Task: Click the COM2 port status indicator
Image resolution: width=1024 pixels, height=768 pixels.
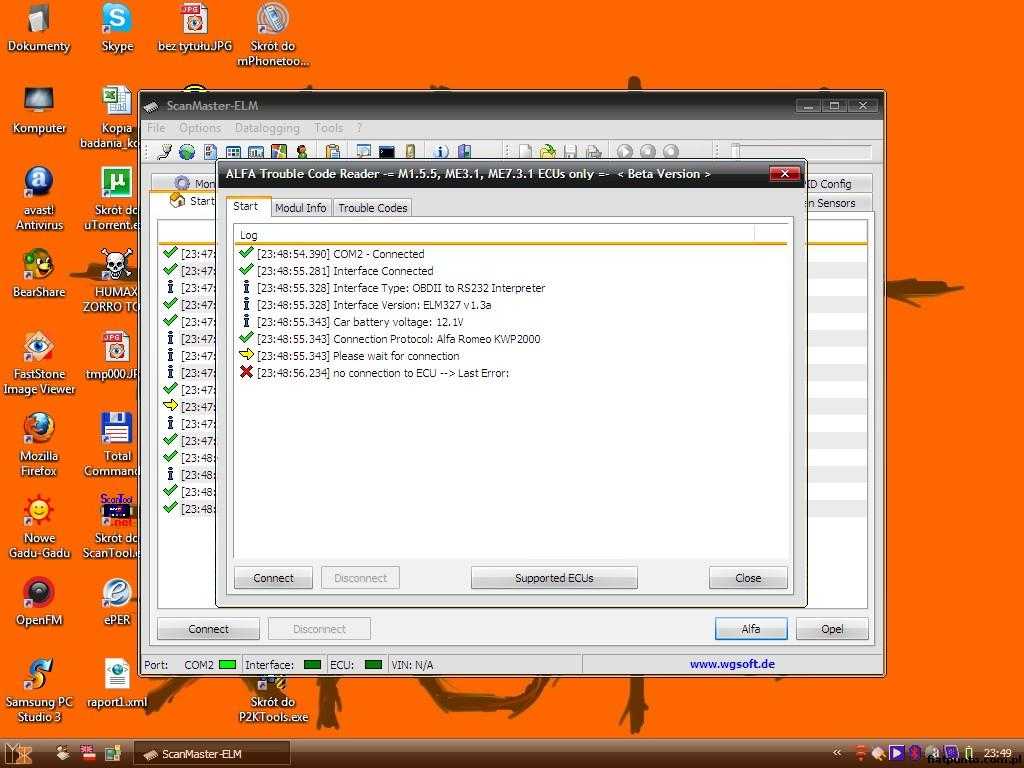Action: [x=227, y=665]
